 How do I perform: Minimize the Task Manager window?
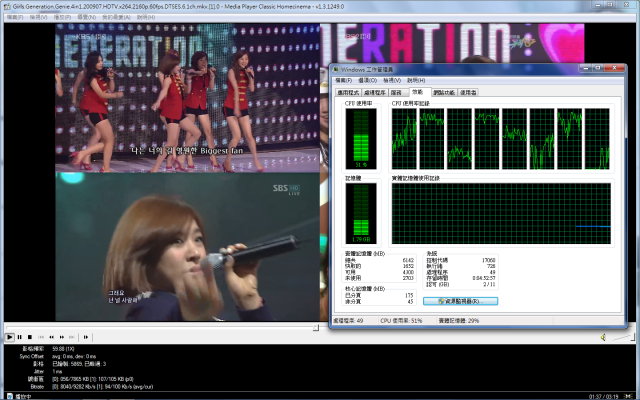587,68
